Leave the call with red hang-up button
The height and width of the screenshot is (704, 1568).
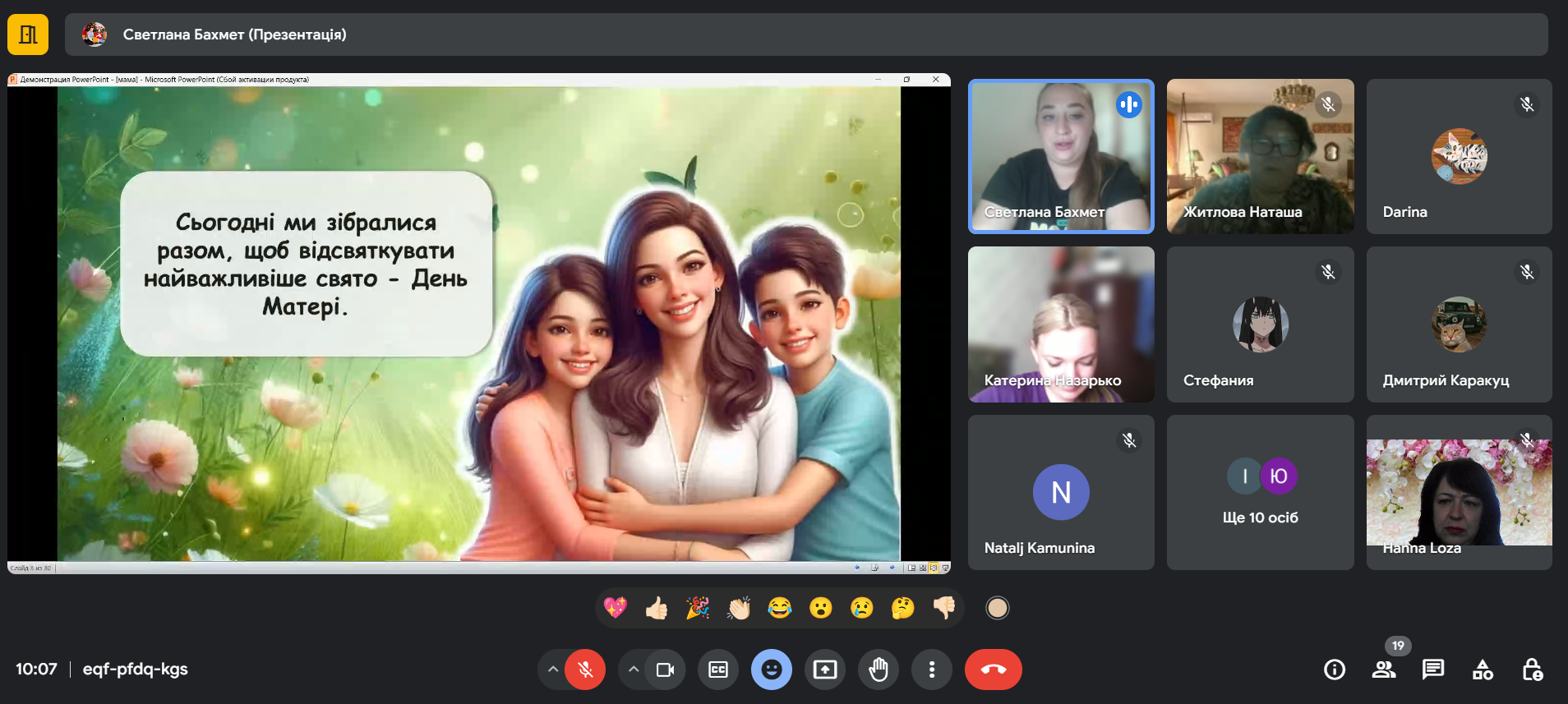(x=993, y=669)
